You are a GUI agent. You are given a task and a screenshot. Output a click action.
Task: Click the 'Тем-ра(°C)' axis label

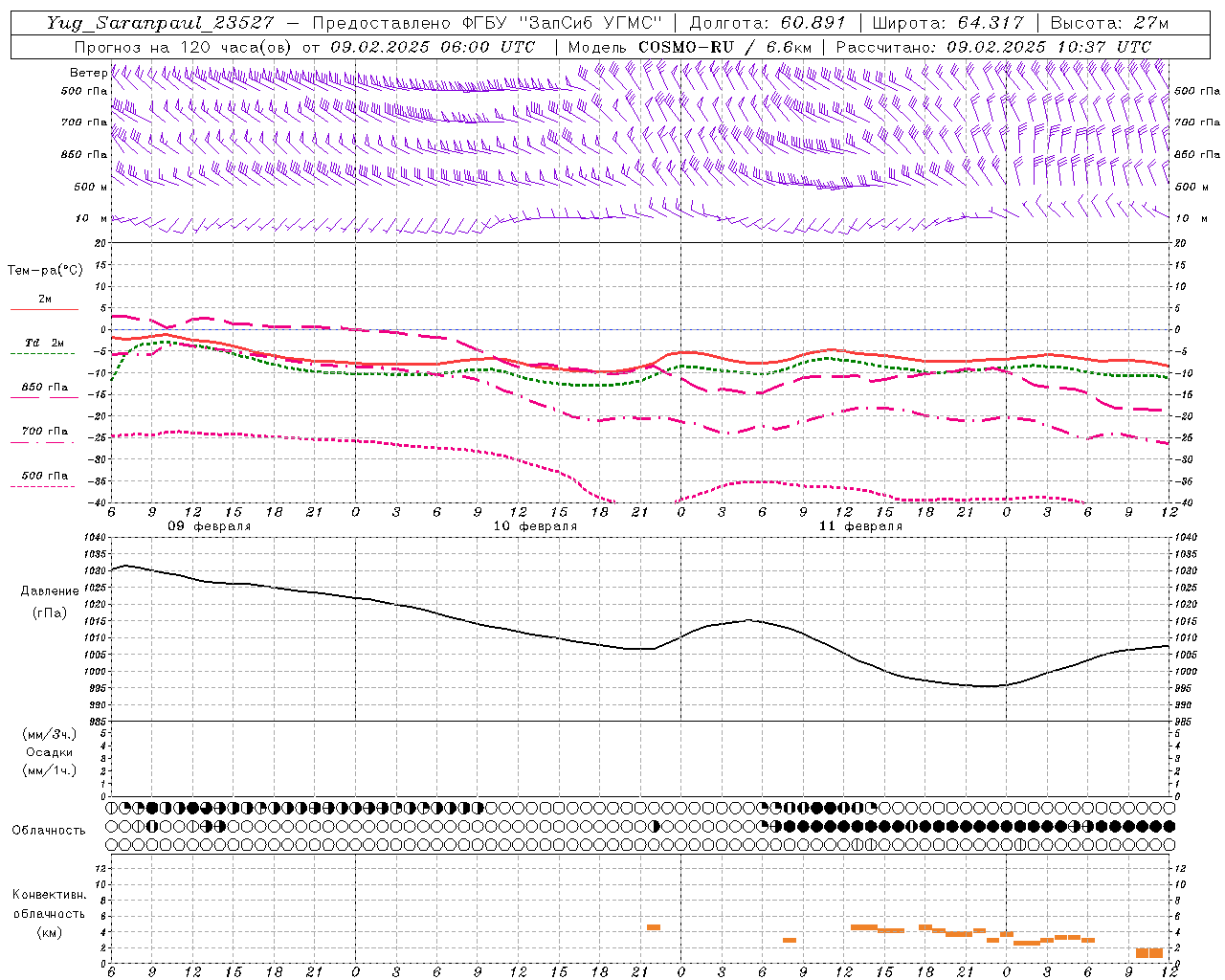coord(45,271)
